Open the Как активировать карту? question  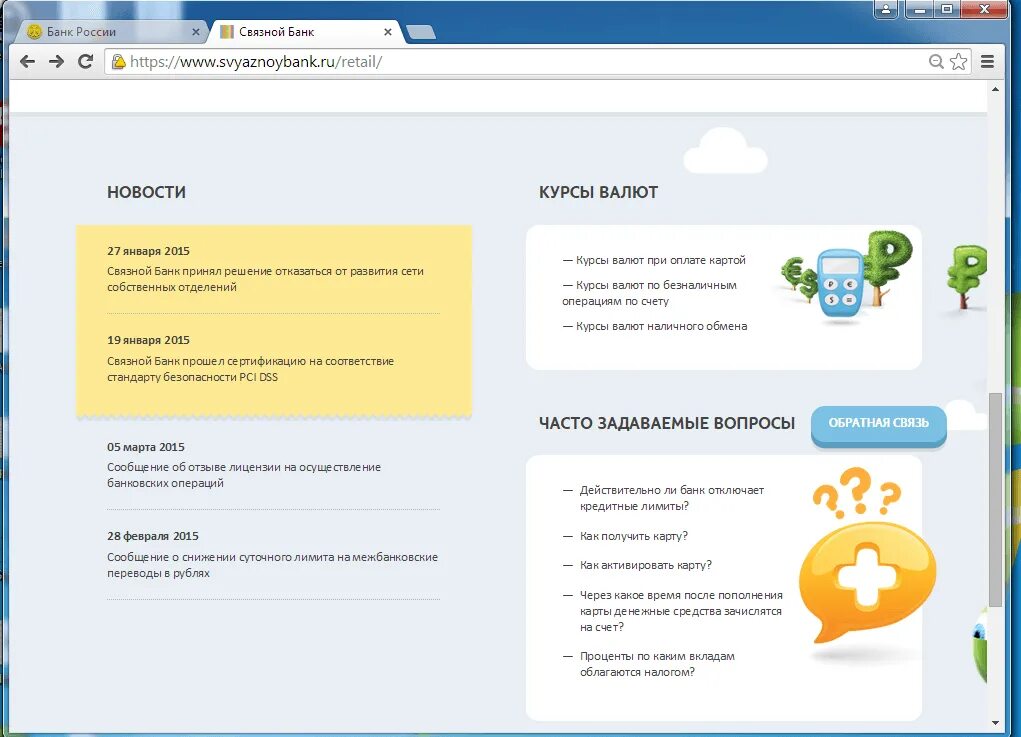[646, 564]
